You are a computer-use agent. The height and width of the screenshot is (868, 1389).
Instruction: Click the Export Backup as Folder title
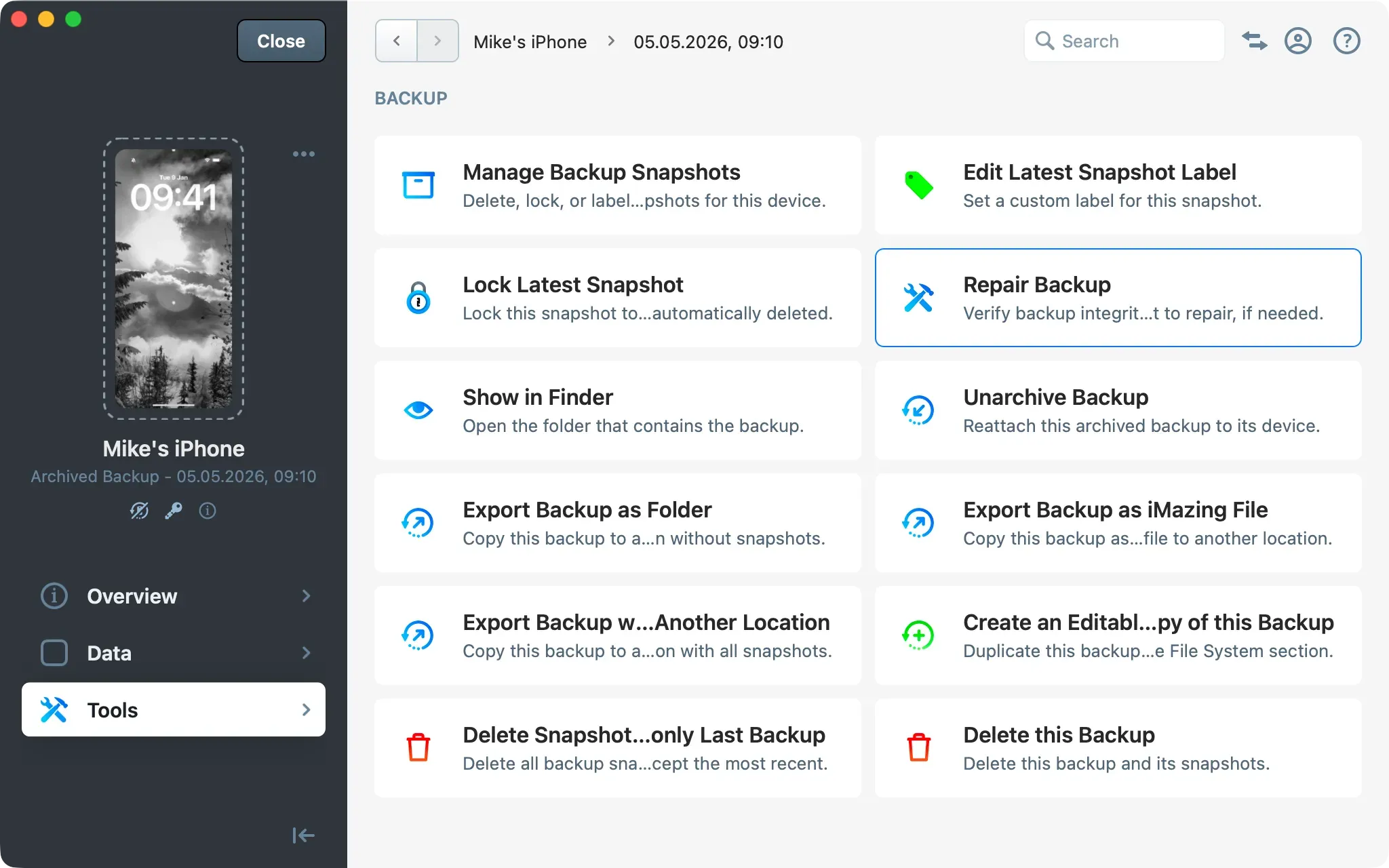click(587, 510)
